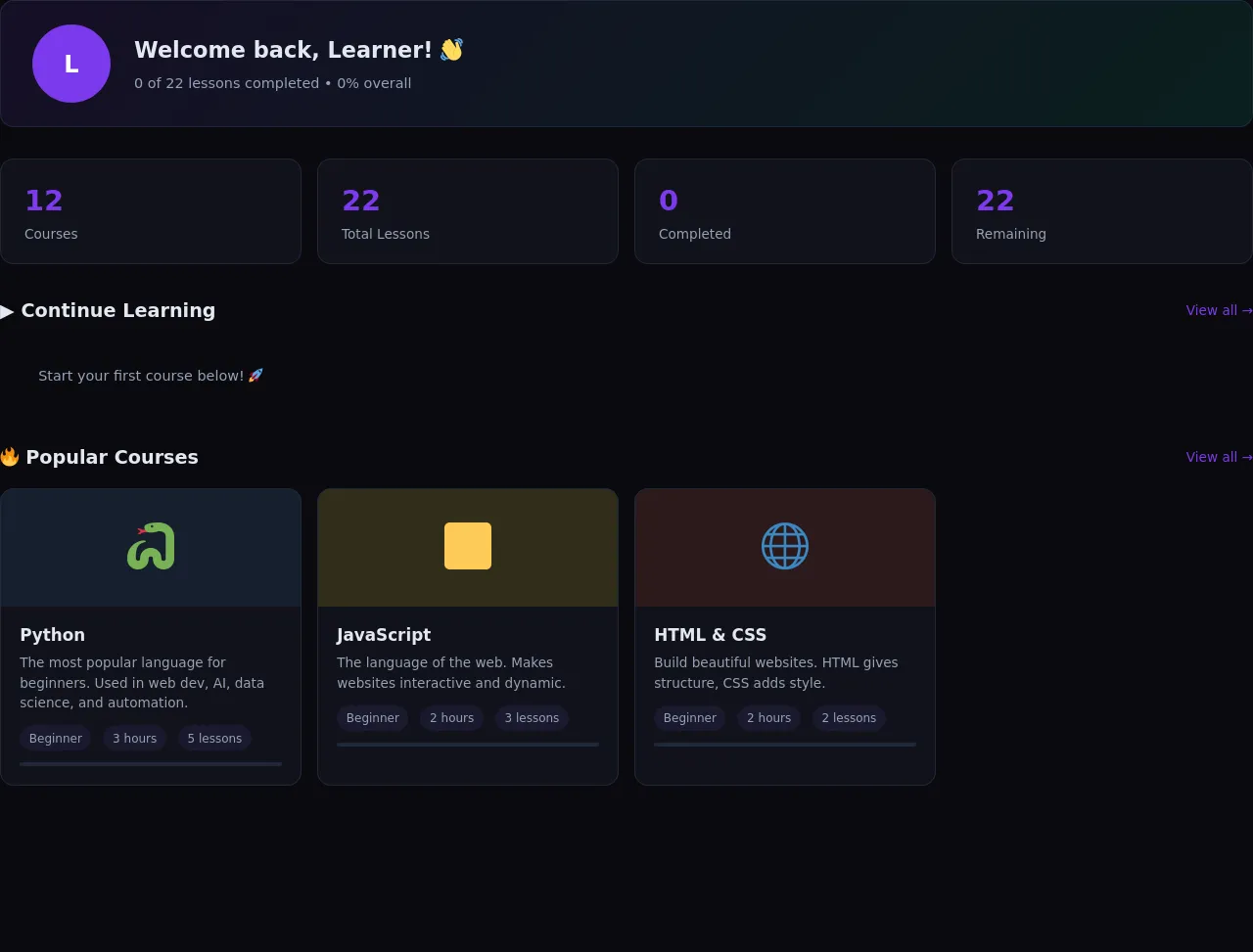The width and height of the screenshot is (1253, 952).
Task: Click the 2 hours tag on JavaScript
Action: click(452, 718)
